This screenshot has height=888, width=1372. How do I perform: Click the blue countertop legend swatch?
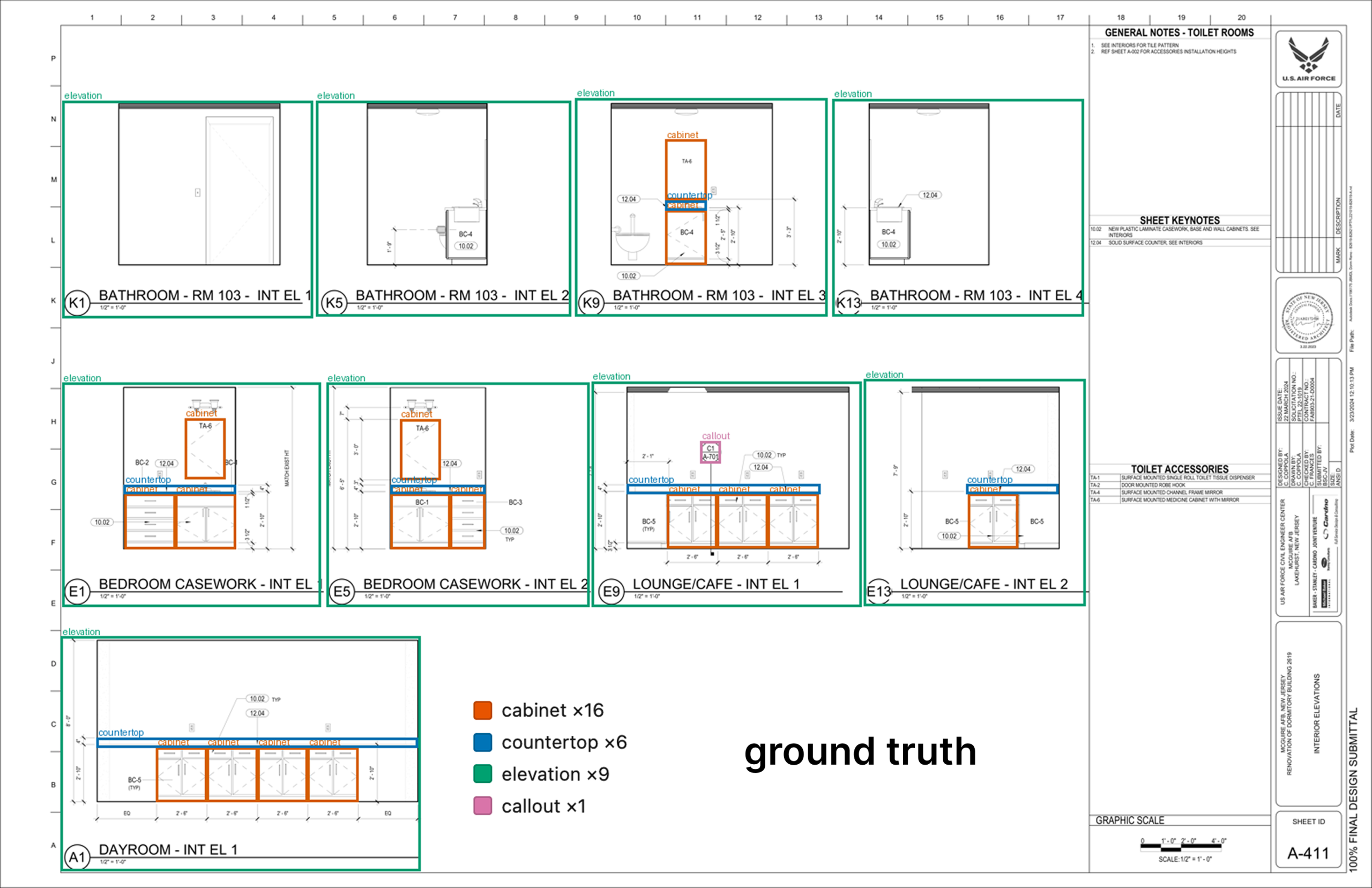[x=482, y=742]
